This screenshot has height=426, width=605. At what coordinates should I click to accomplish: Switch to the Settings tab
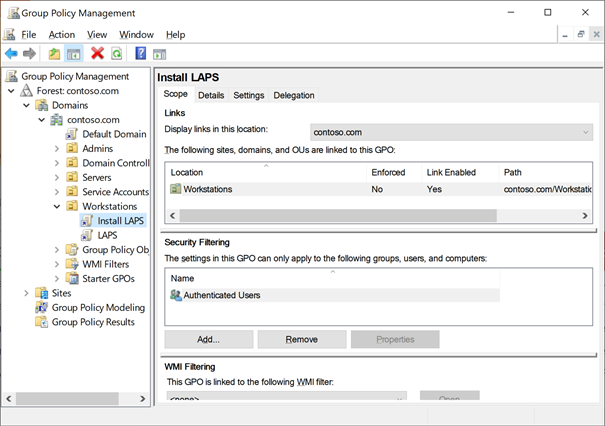click(x=249, y=95)
